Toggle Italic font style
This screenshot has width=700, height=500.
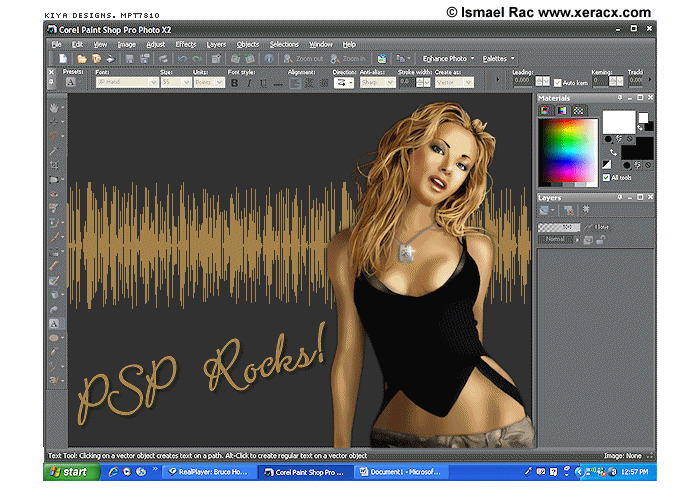[249, 83]
